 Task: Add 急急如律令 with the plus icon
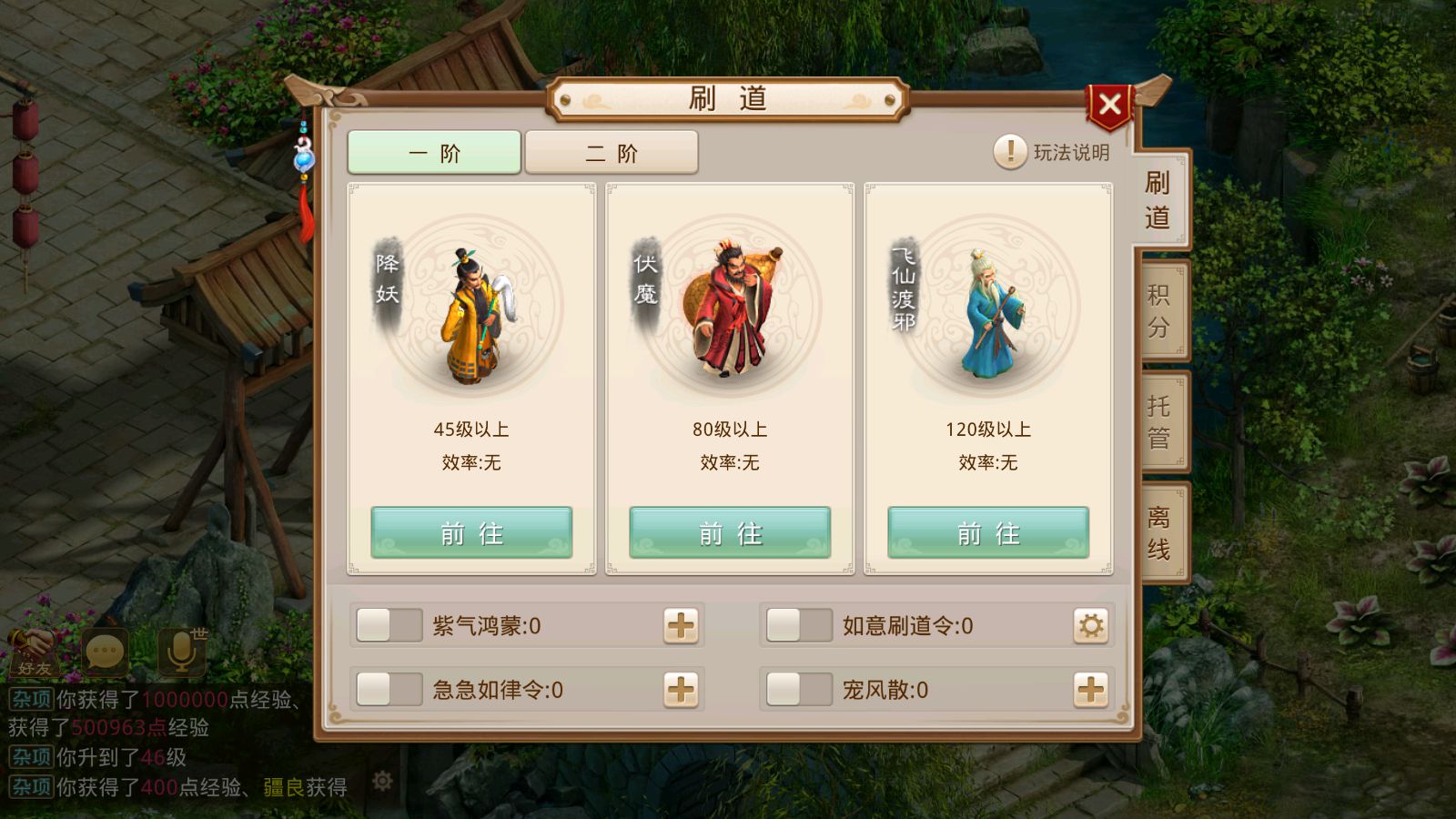(x=681, y=690)
